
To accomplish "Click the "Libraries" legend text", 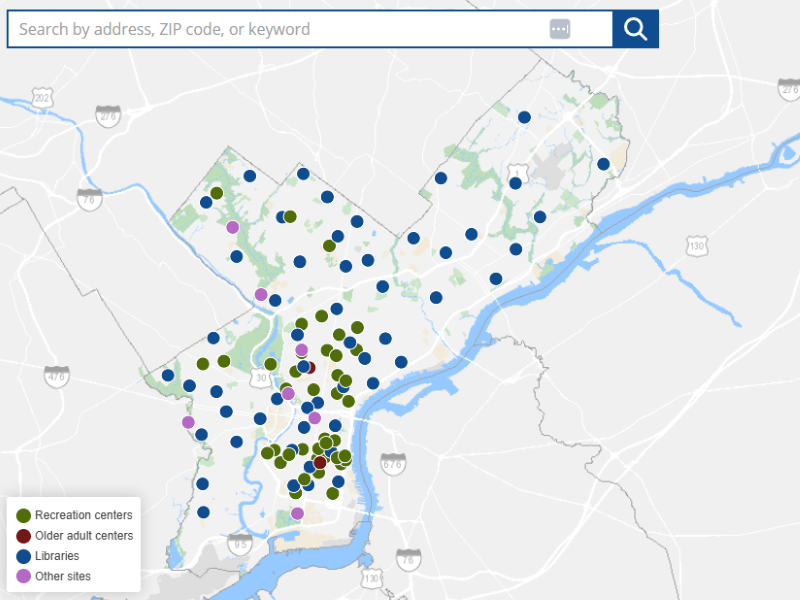I will [57, 556].
